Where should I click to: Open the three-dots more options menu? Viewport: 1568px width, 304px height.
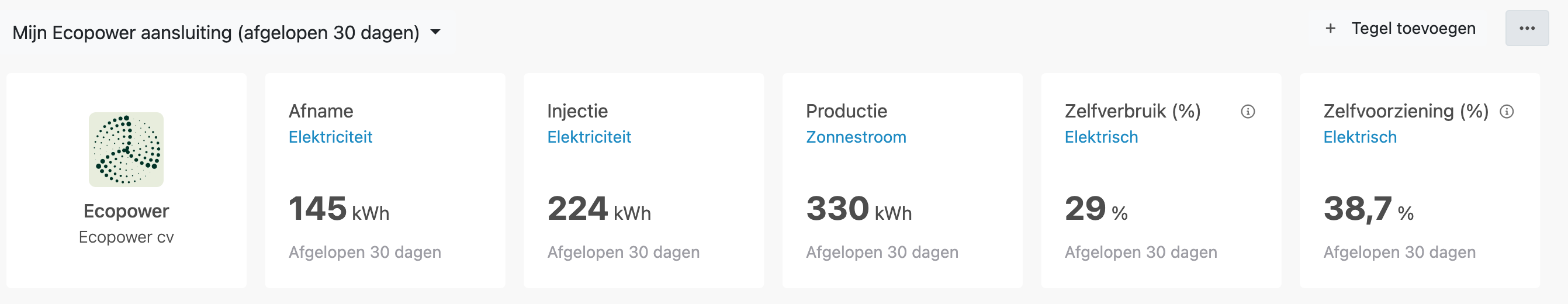click(x=1527, y=28)
